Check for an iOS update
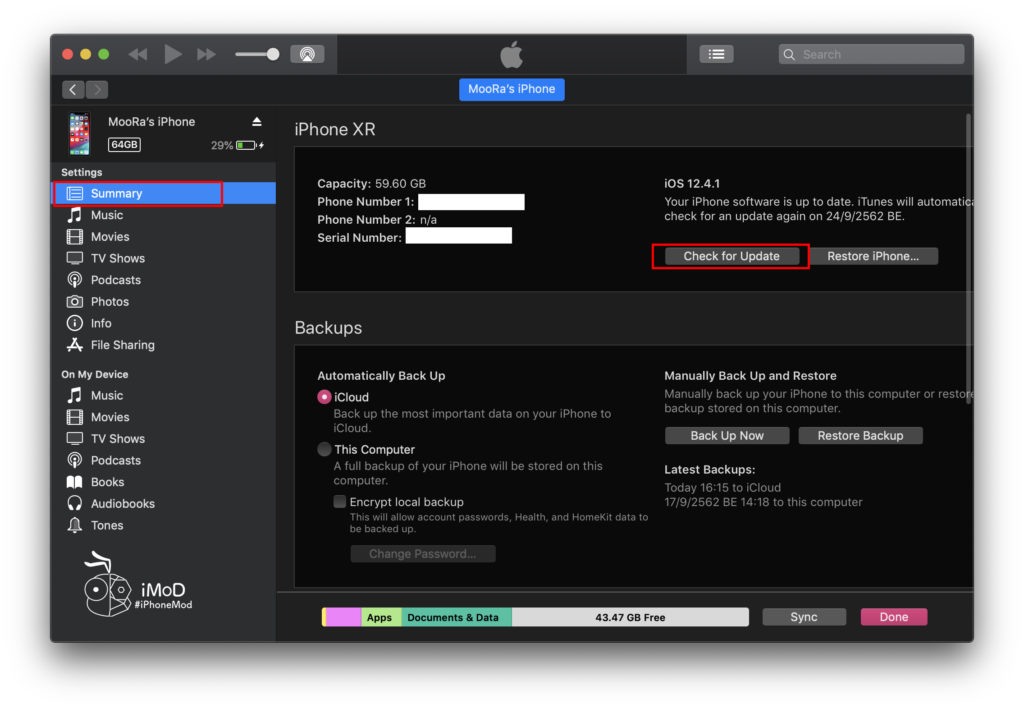This screenshot has width=1024, height=709. (x=729, y=256)
